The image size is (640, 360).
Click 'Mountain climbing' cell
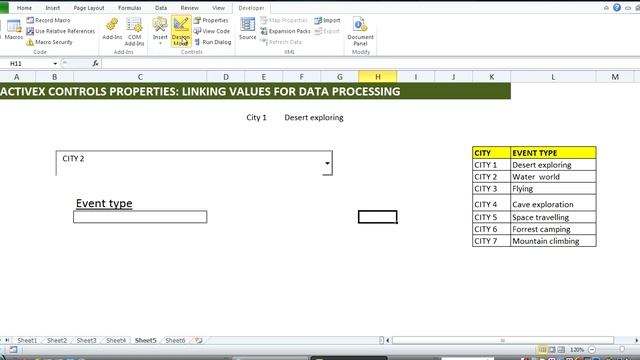[x=553, y=241]
